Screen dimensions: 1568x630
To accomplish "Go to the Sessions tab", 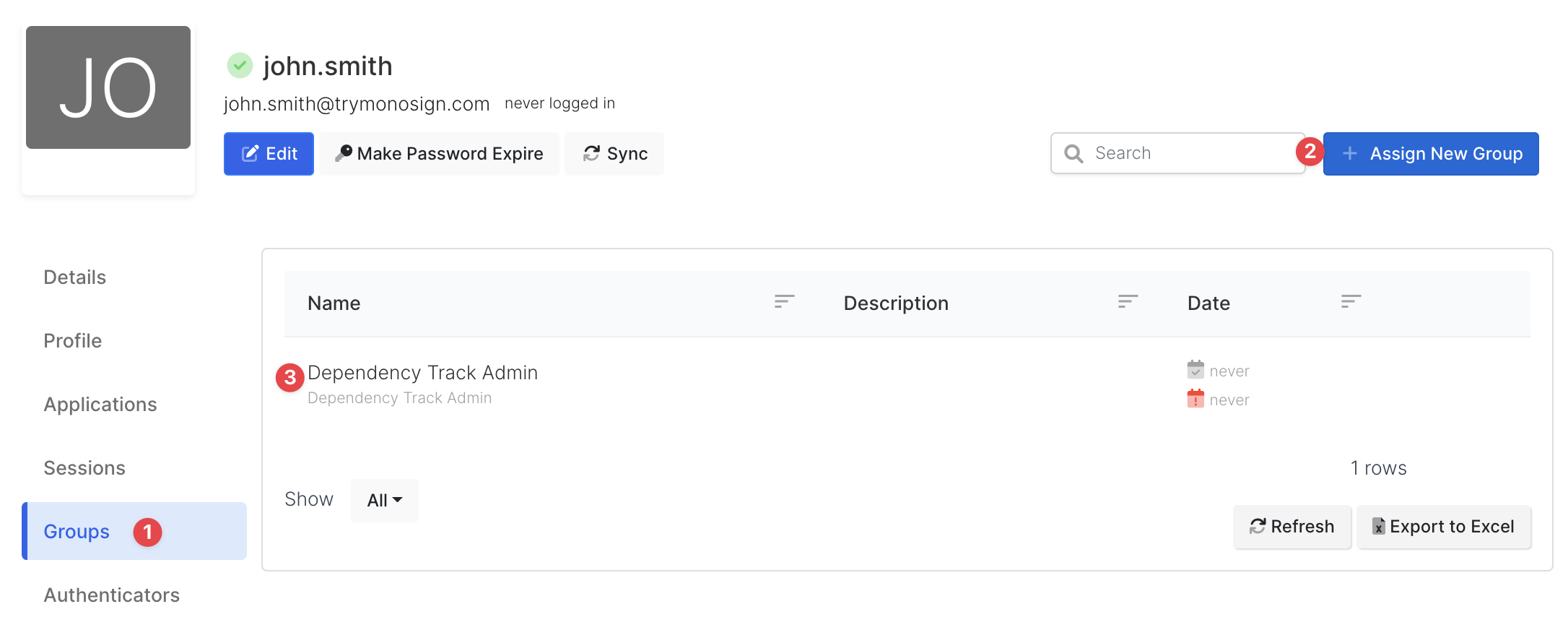I will click(x=84, y=468).
